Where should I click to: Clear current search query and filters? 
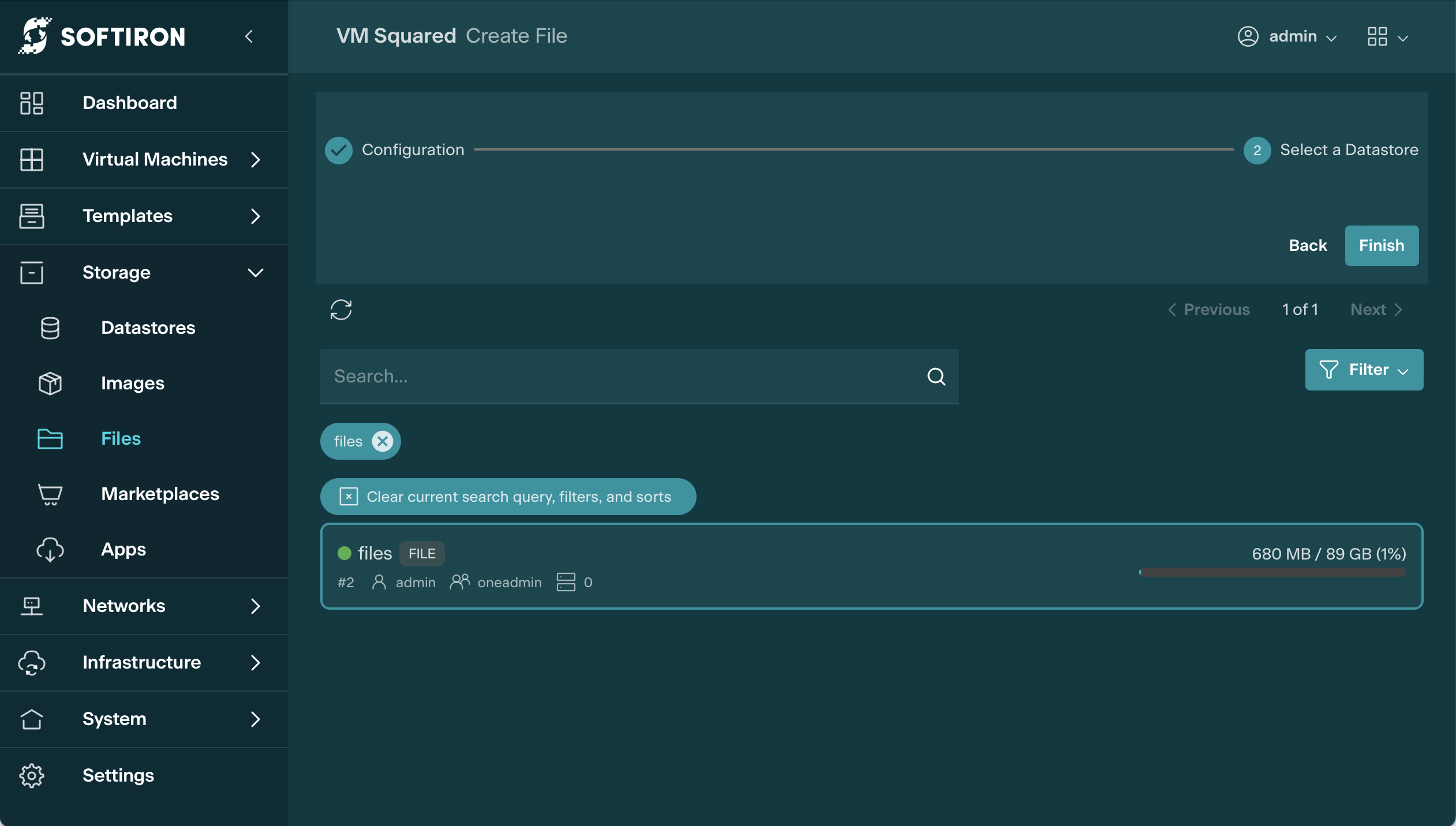point(508,497)
